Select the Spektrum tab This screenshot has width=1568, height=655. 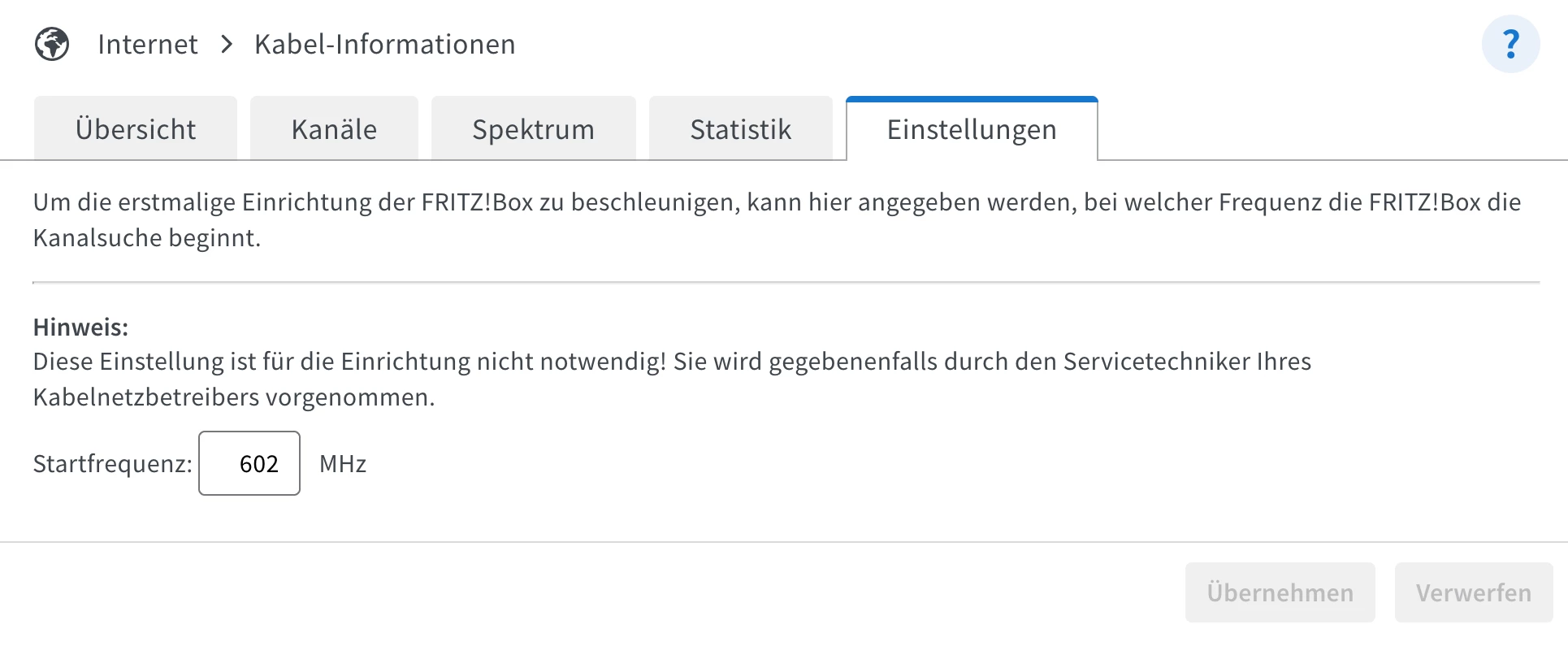(533, 129)
